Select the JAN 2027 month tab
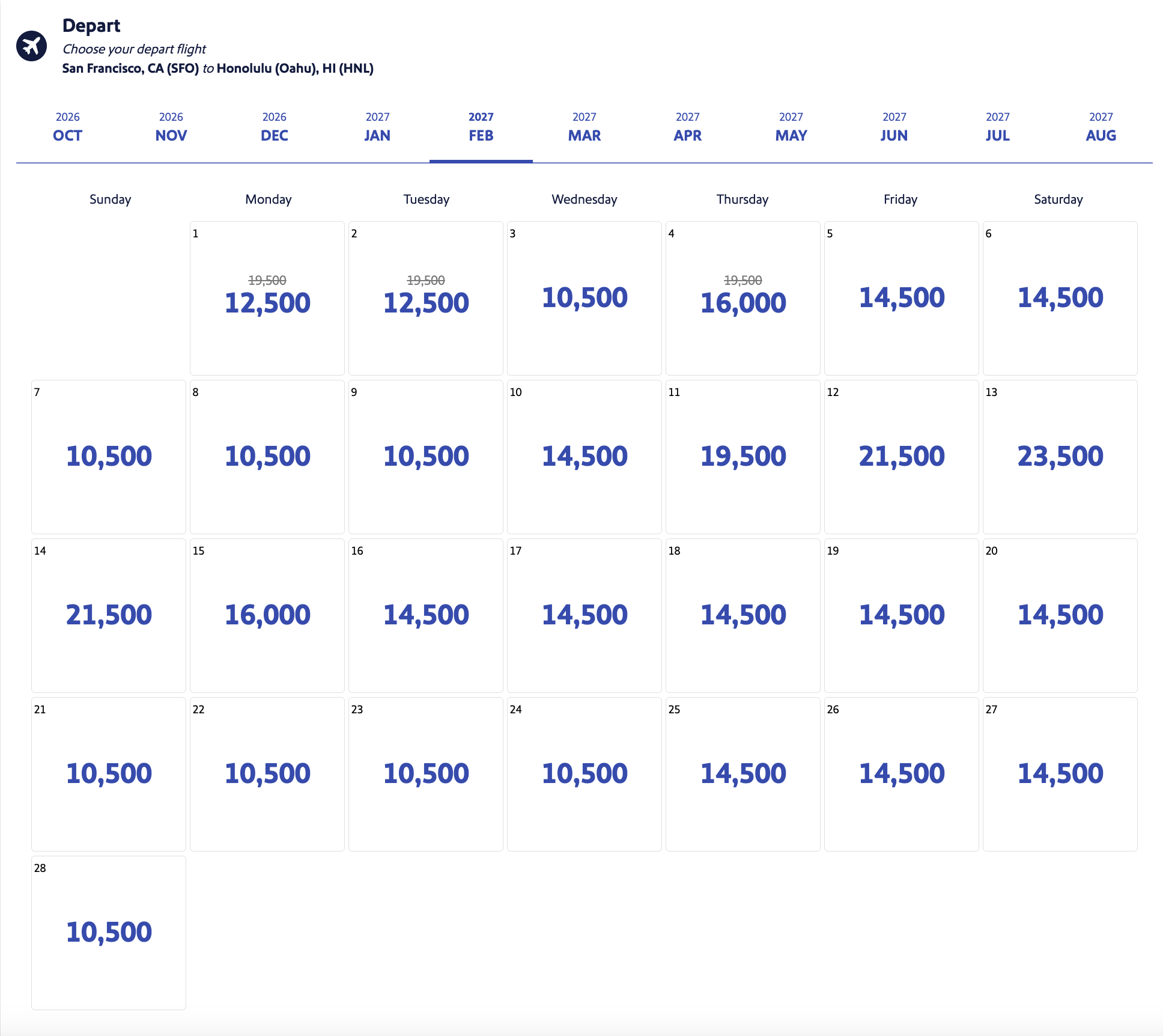Image resolution: width=1163 pixels, height=1036 pixels. click(x=378, y=127)
